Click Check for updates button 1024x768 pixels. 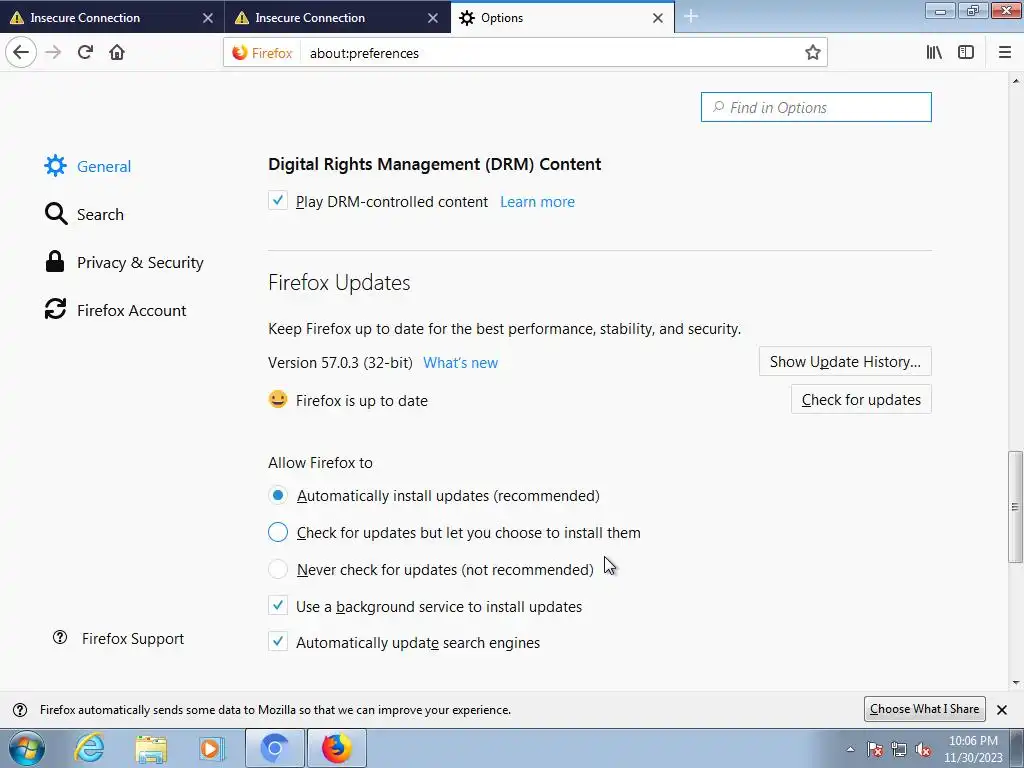[861, 399]
